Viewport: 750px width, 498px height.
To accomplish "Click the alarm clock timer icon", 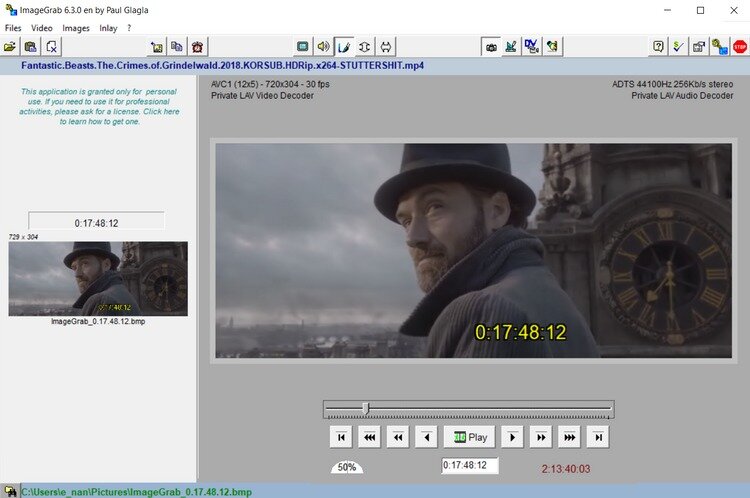I will coord(198,47).
